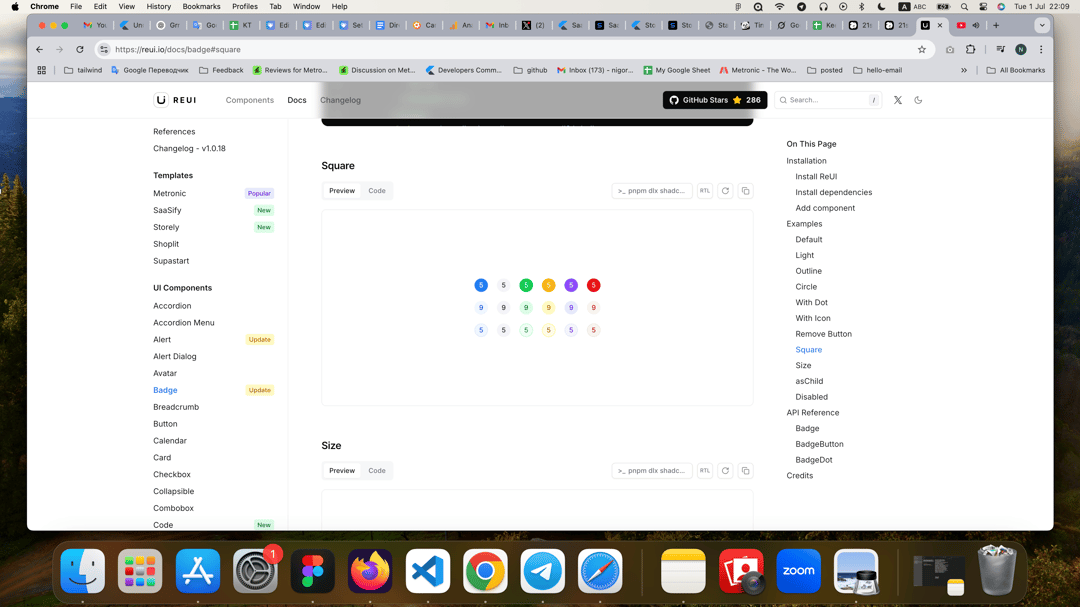Reload the Square section preview
The width and height of the screenshot is (1080, 607).
pos(725,191)
